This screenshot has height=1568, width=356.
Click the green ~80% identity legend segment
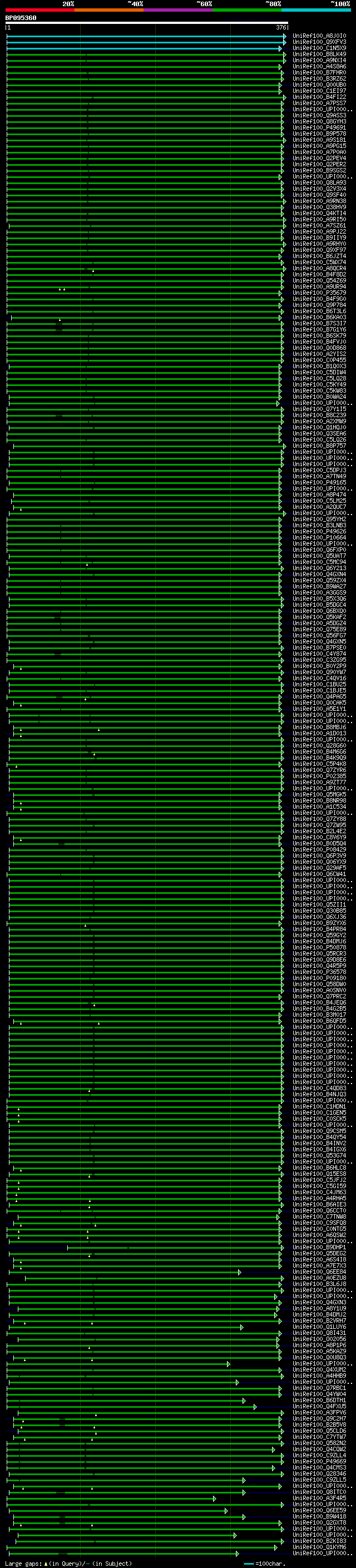click(x=247, y=10)
